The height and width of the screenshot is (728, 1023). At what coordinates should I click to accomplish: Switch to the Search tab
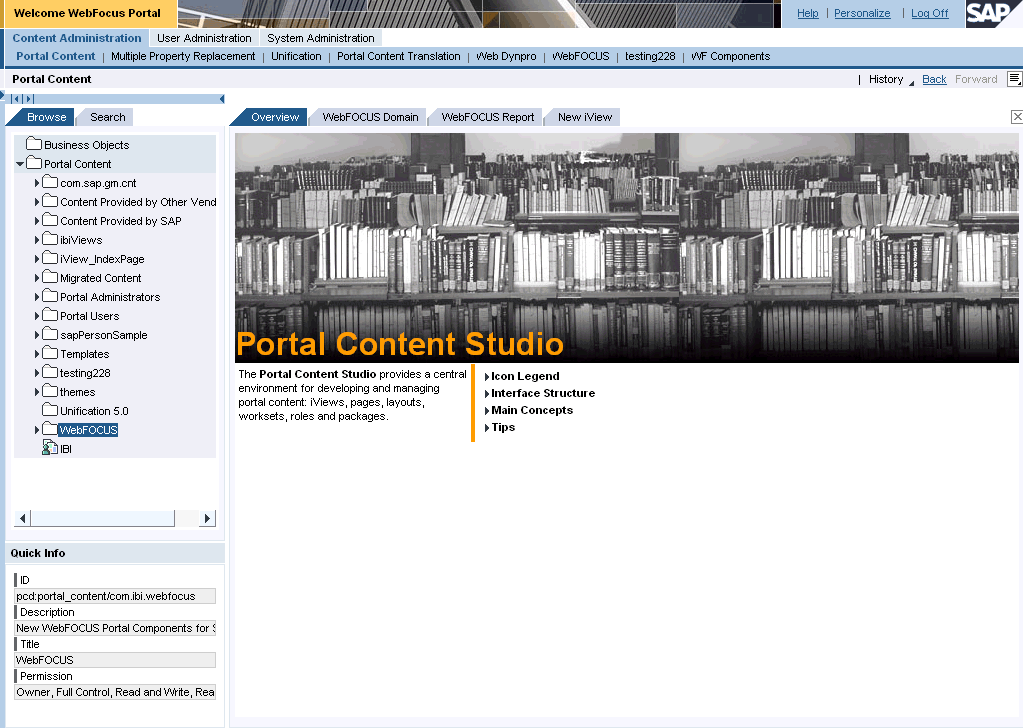(108, 117)
